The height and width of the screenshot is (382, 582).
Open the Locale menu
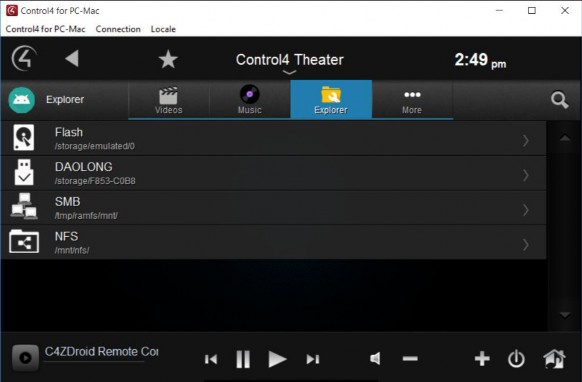(163, 29)
